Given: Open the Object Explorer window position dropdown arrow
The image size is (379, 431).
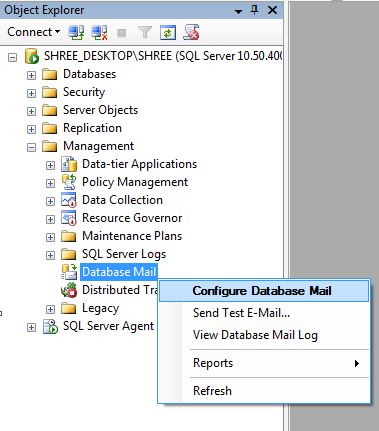Looking at the screenshot, I should [238, 11].
